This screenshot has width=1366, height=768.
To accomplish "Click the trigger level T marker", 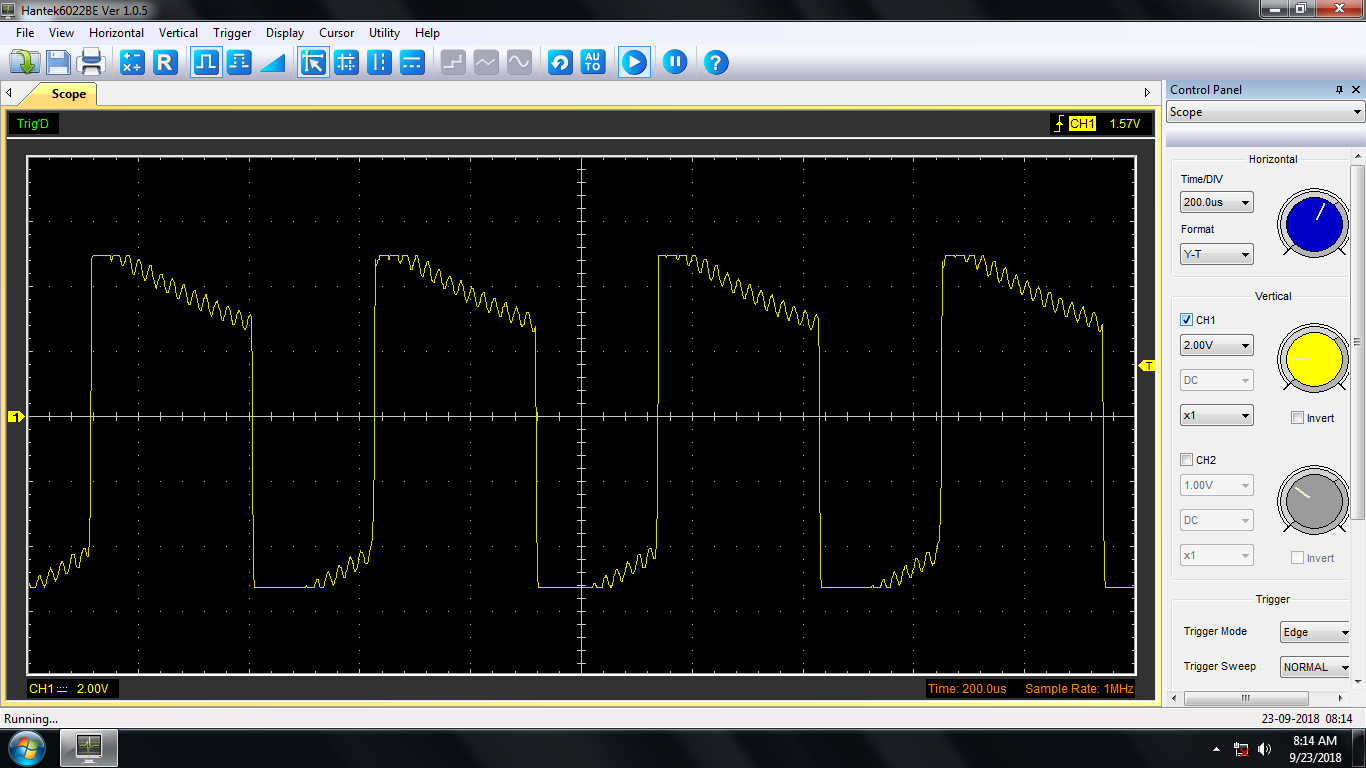I will pyautogui.click(x=1148, y=366).
